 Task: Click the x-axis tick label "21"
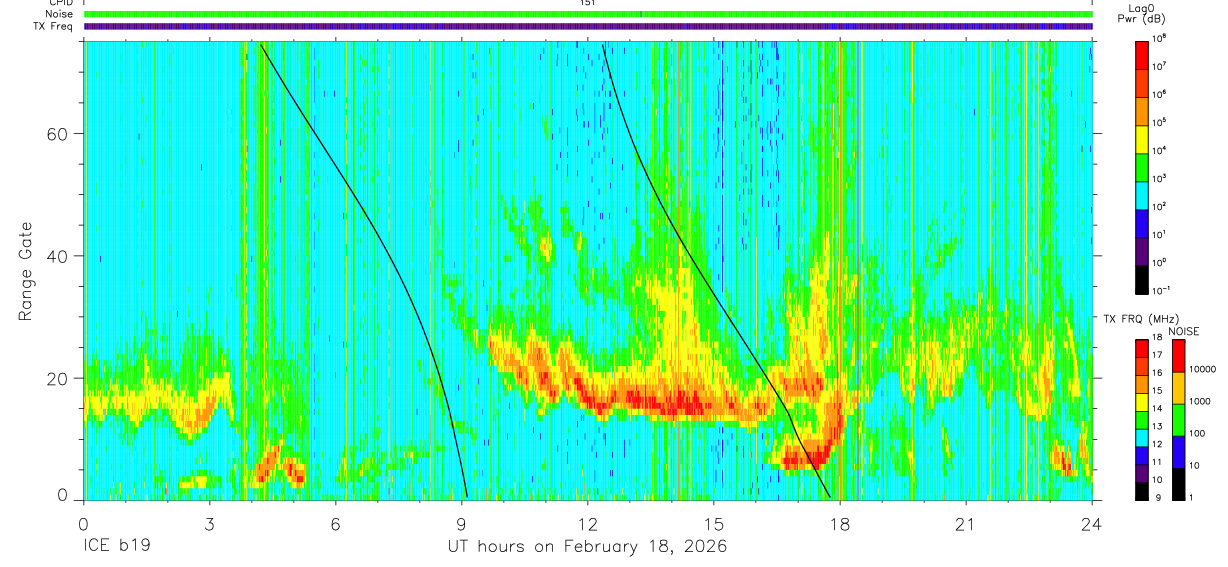[x=966, y=524]
